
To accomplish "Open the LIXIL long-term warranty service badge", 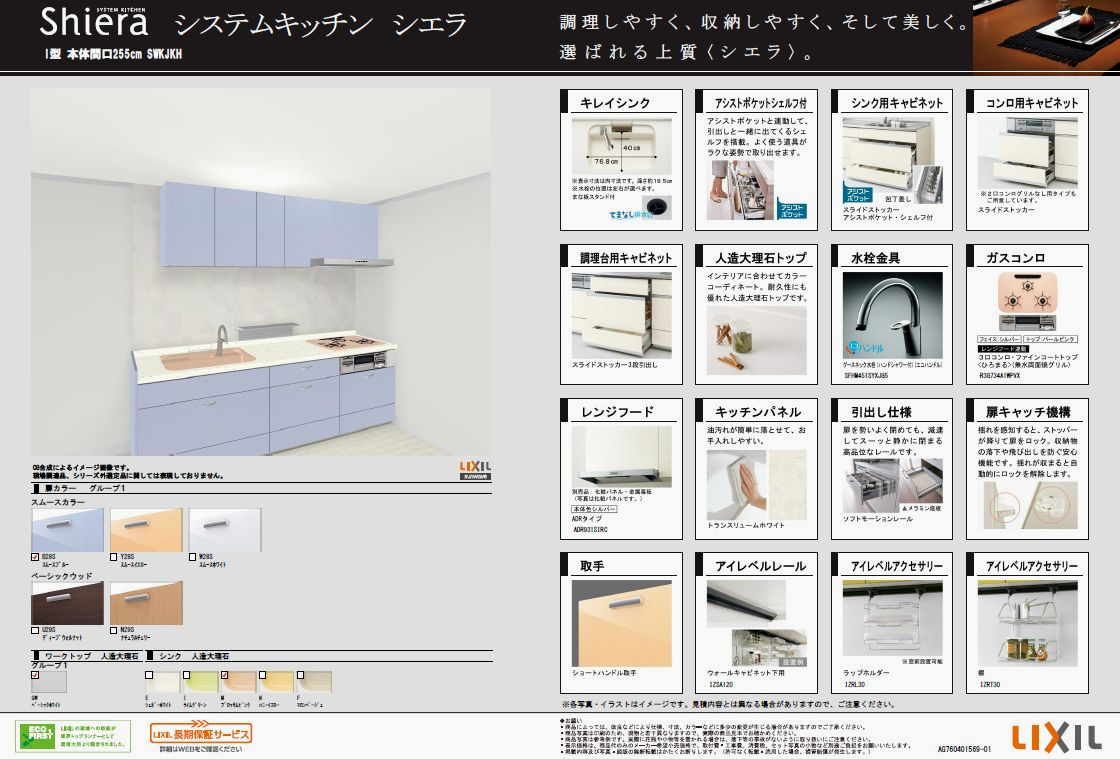I will (201, 733).
